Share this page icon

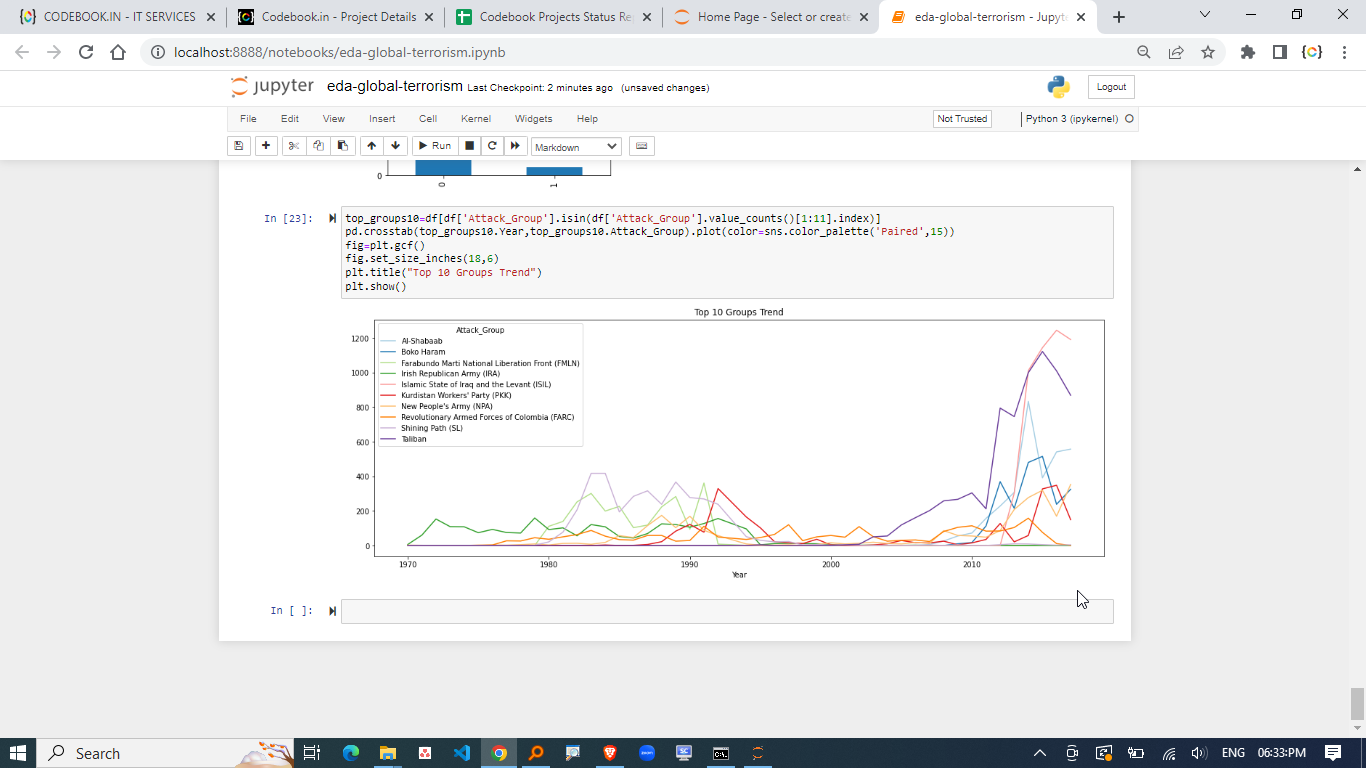click(x=1176, y=52)
